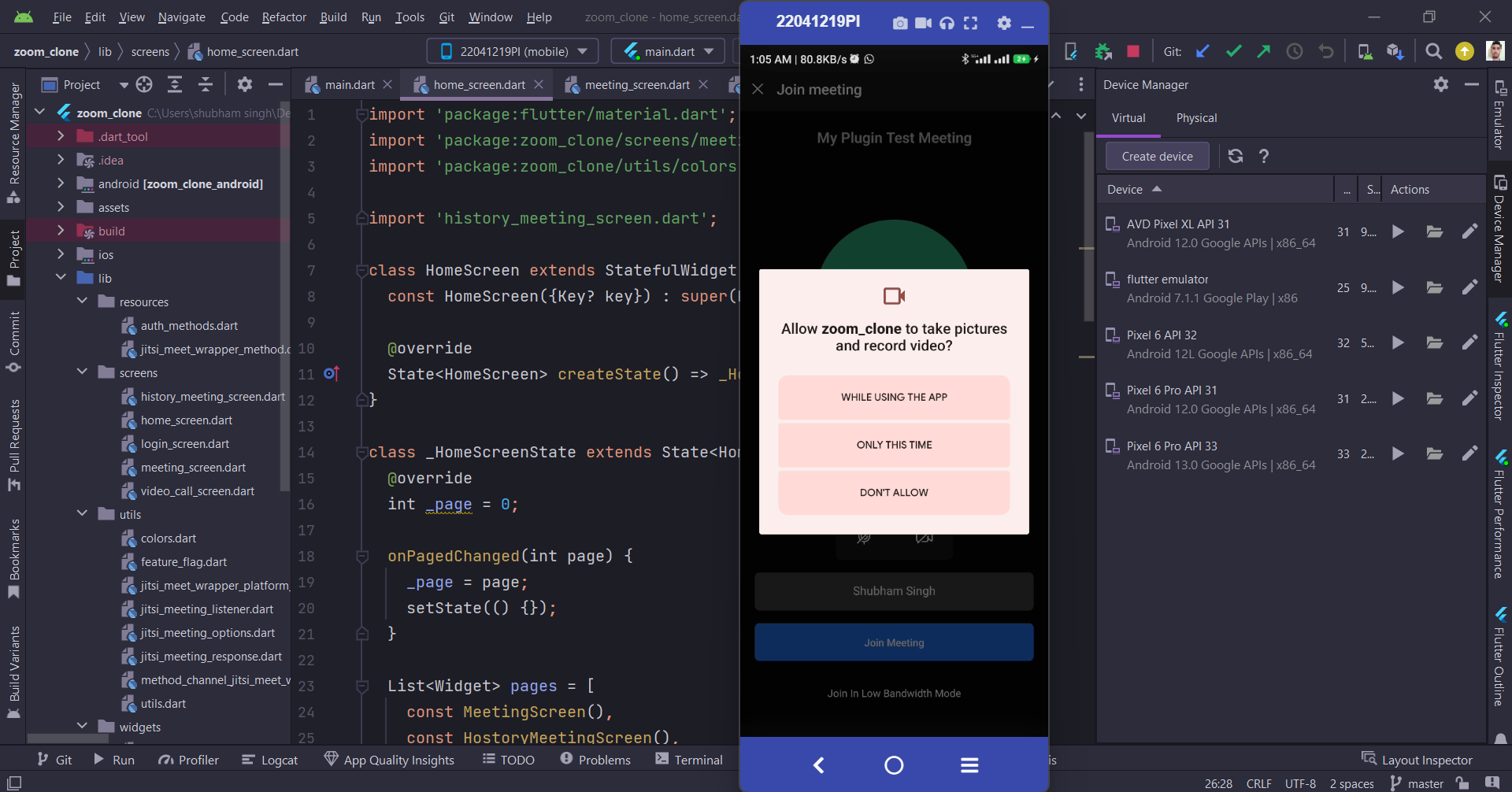1512x792 pixels.
Task: Open the Layout Inspector
Action: click(x=1417, y=760)
